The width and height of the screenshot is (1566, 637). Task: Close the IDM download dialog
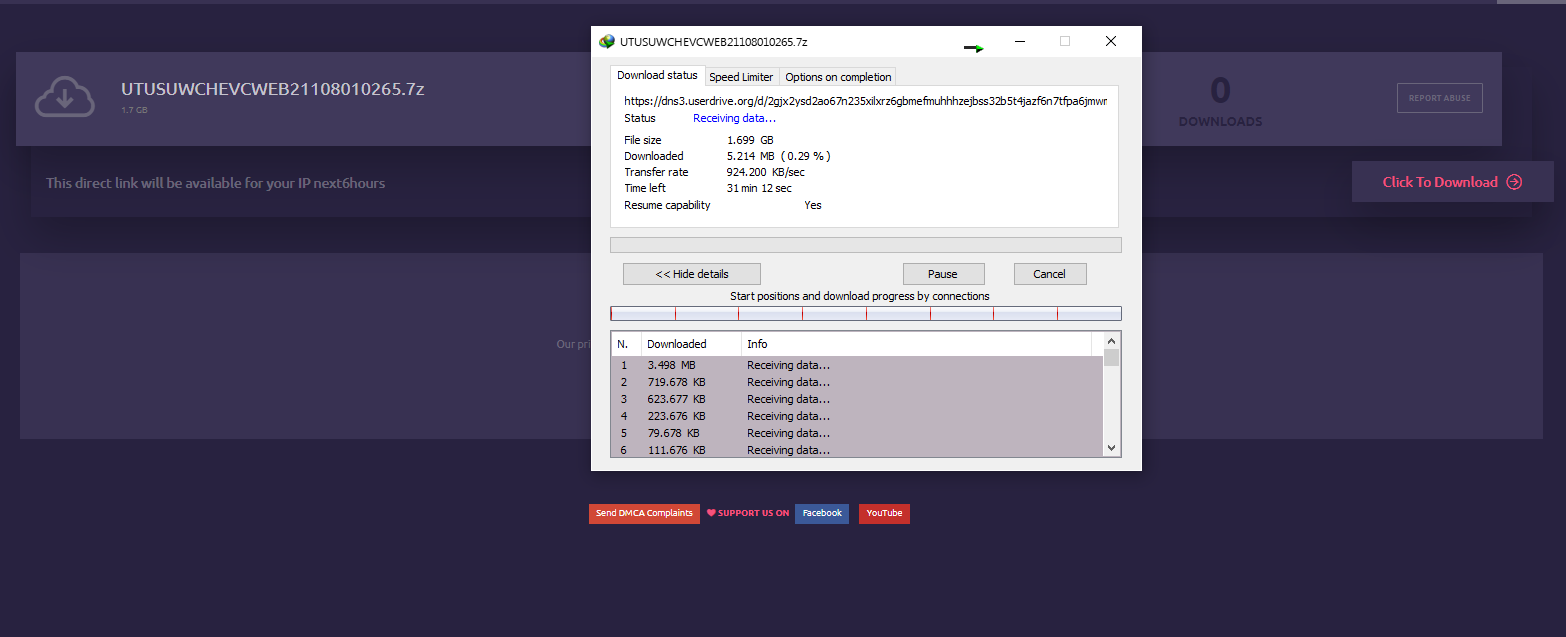pyautogui.click(x=1111, y=41)
